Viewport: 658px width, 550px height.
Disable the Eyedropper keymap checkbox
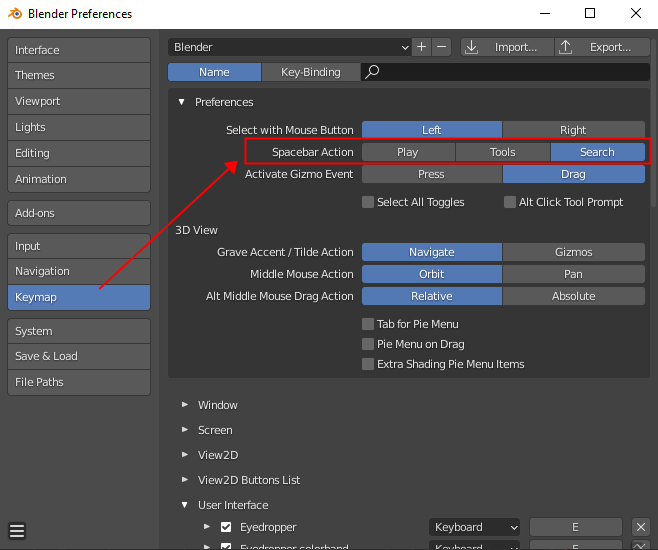(x=226, y=527)
